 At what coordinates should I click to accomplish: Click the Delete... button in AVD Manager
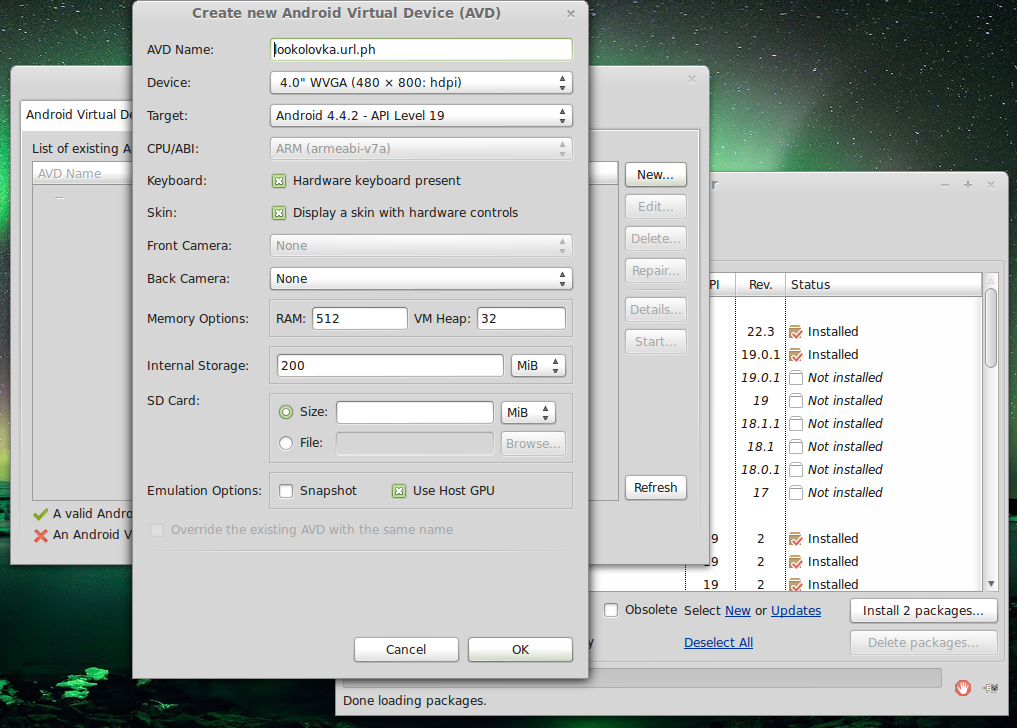(x=655, y=239)
